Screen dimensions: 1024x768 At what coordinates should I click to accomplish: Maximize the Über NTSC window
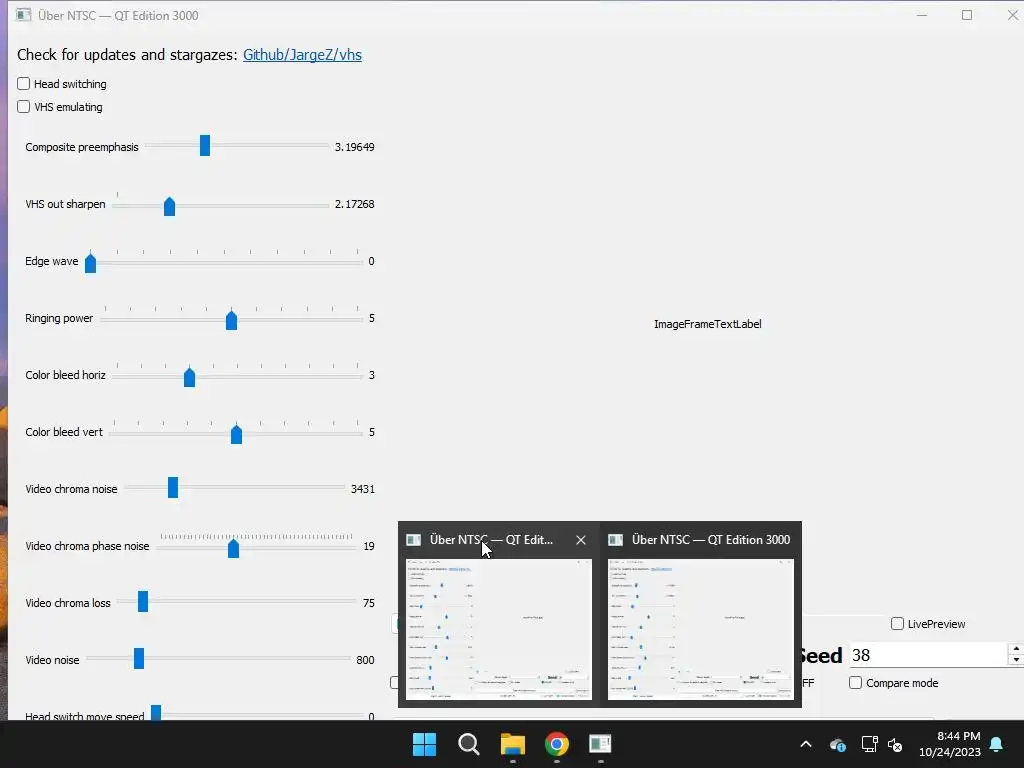point(967,15)
